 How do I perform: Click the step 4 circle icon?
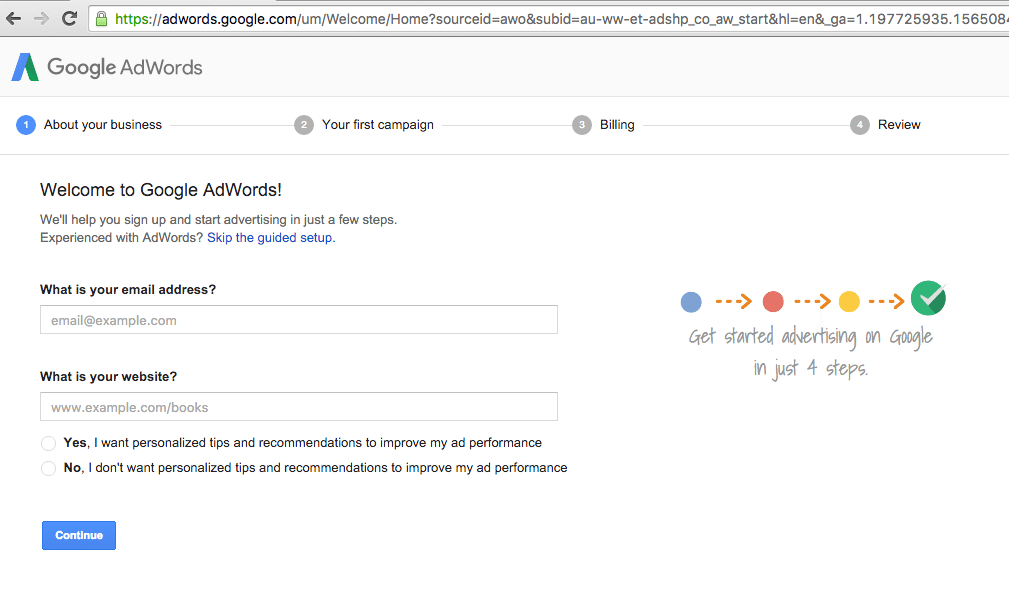coord(860,125)
